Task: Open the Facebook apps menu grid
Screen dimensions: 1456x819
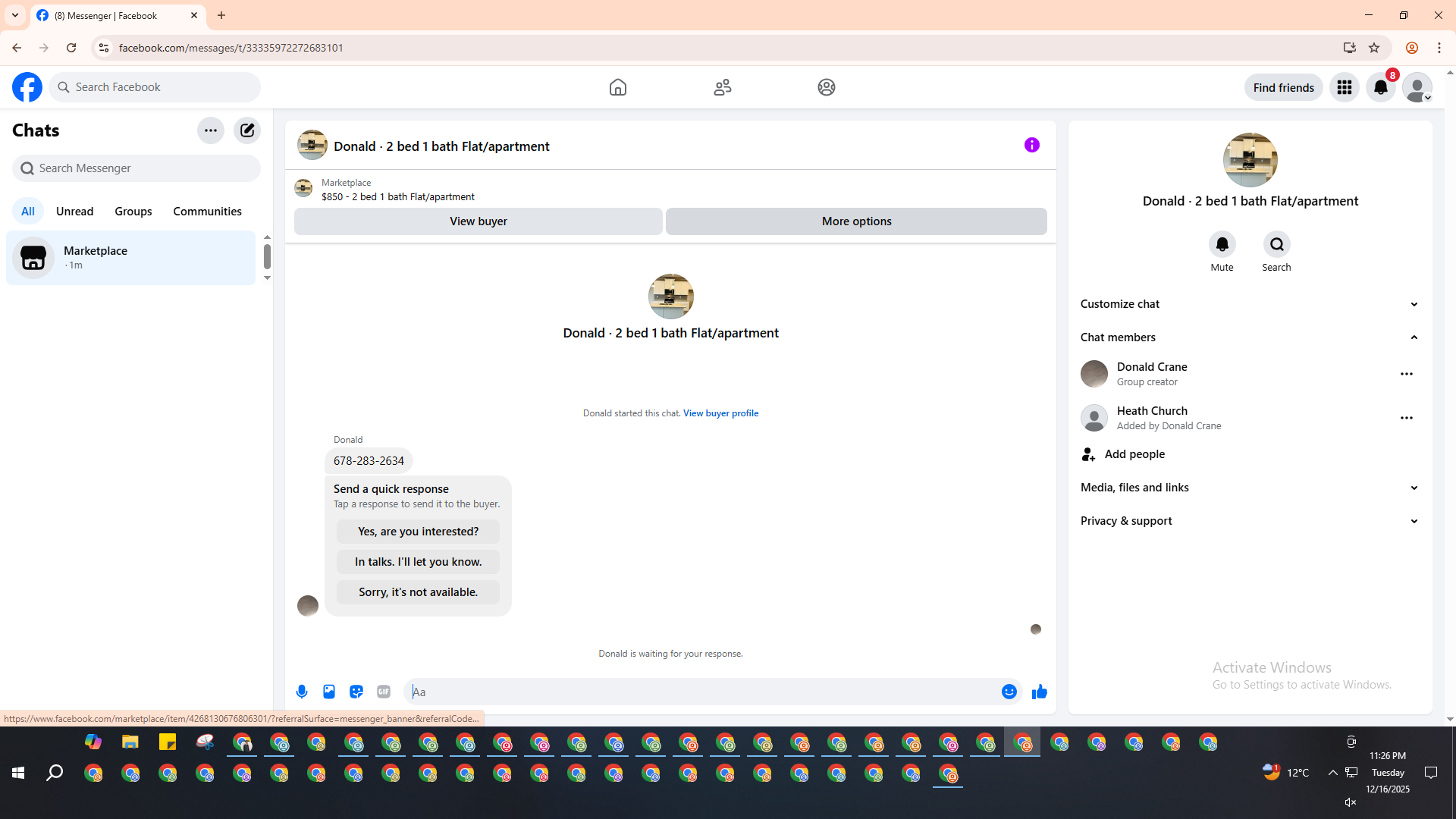Action: coord(1345,87)
